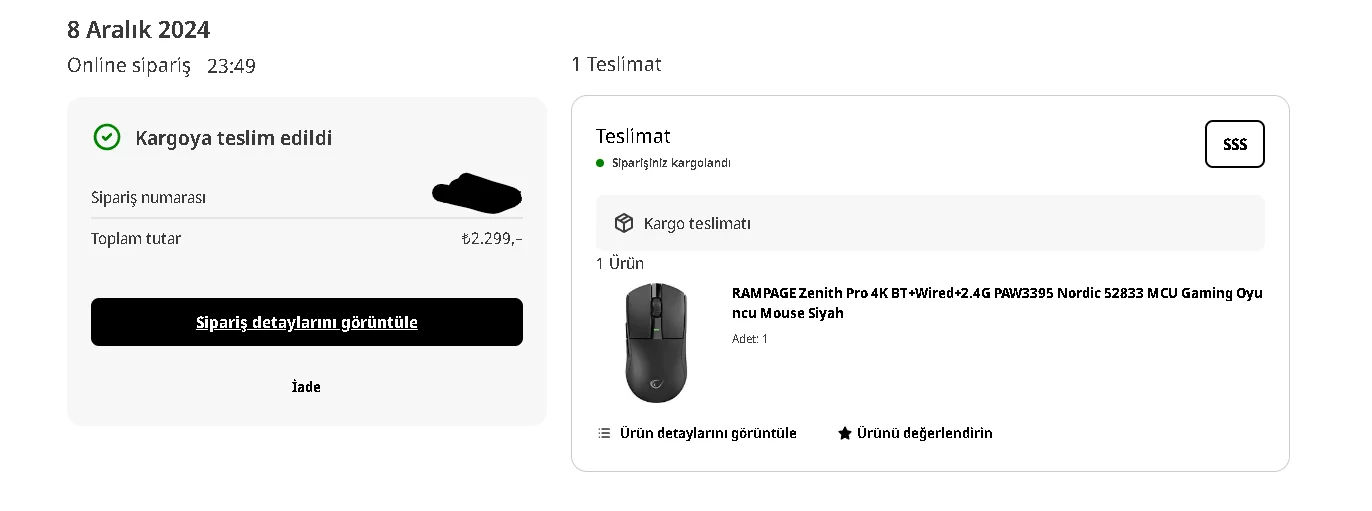Click the 8 Aralık 2024 date heading
This screenshot has height=511, width=1372.
[139, 30]
